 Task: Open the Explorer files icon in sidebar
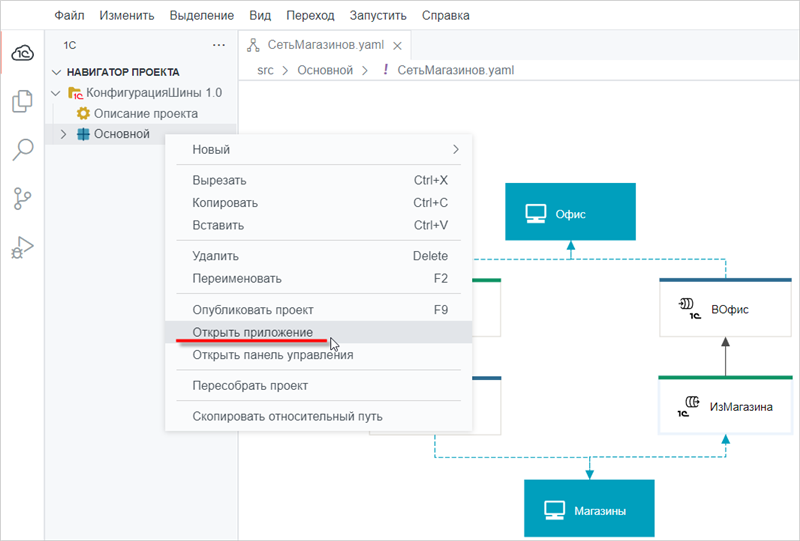22,101
